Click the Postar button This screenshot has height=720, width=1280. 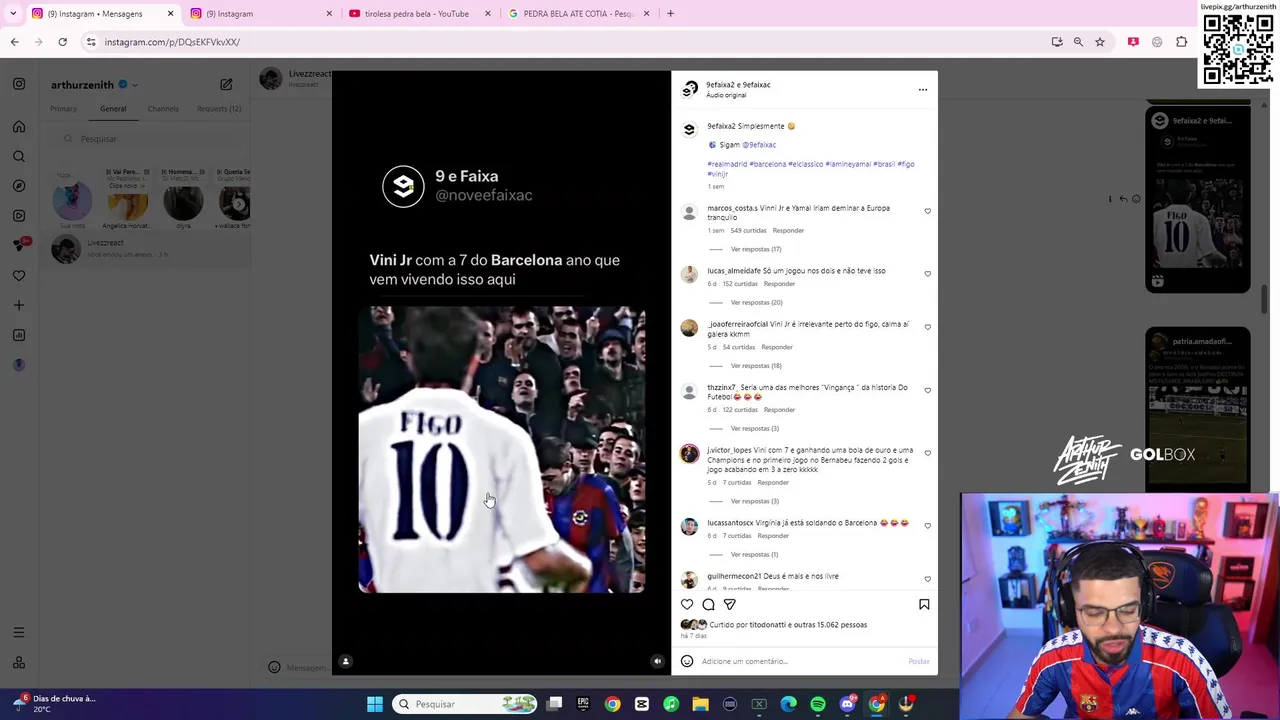(x=919, y=661)
